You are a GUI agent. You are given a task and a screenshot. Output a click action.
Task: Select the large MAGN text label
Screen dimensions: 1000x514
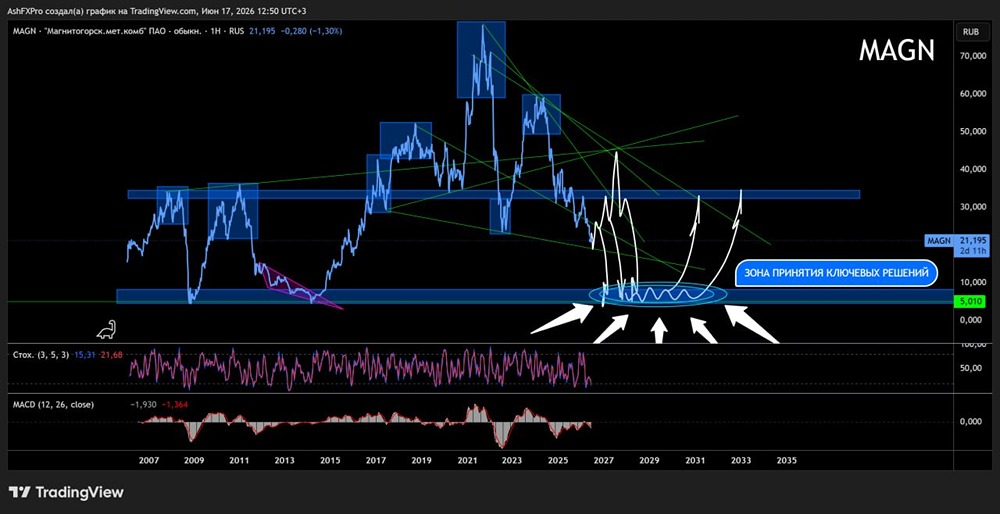coord(897,50)
